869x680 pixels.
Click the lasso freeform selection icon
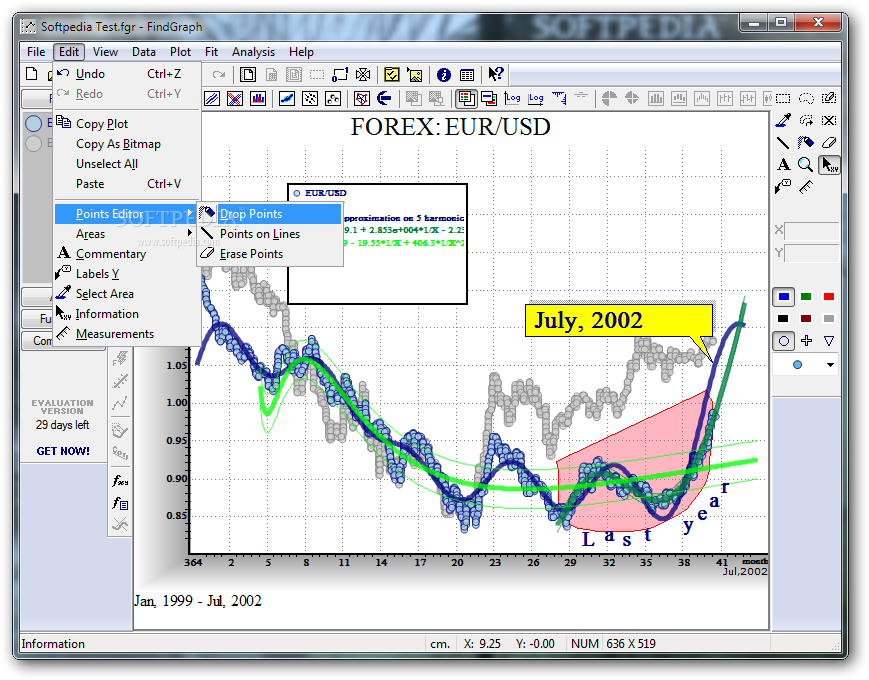(806, 99)
